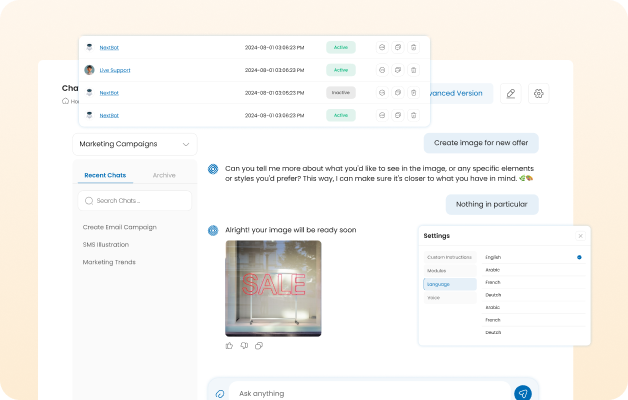This screenshot has width=628, height=400.
Task: Click the attachment icon left of Ask anything
Action: coord(219,393)
